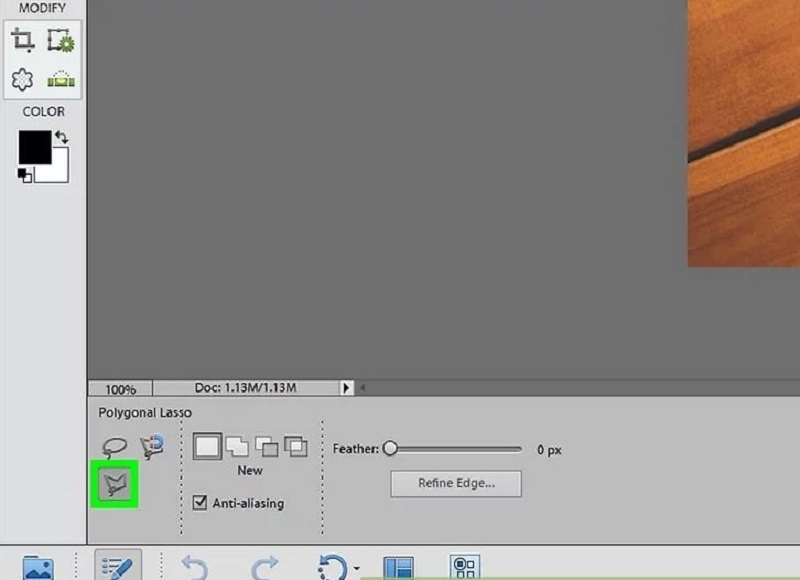Open the Organizer
The height and width of the screenshot is (580, 800).
(465, 567)
